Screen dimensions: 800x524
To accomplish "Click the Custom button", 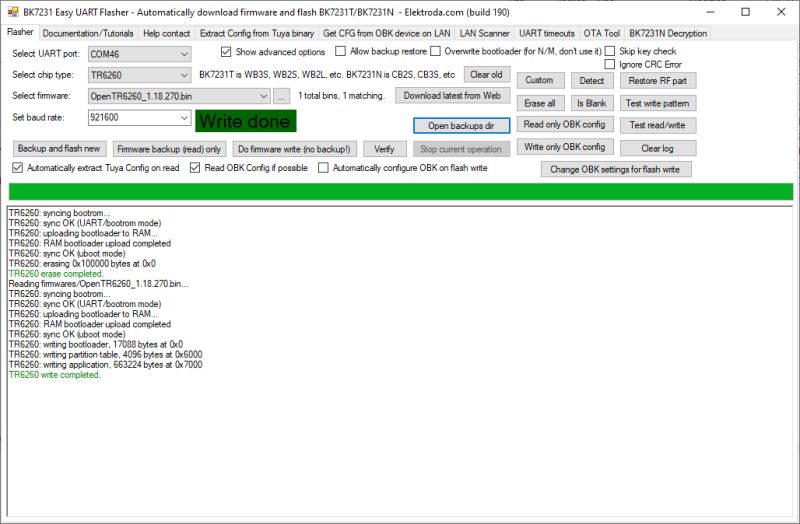I will point(540,80).
